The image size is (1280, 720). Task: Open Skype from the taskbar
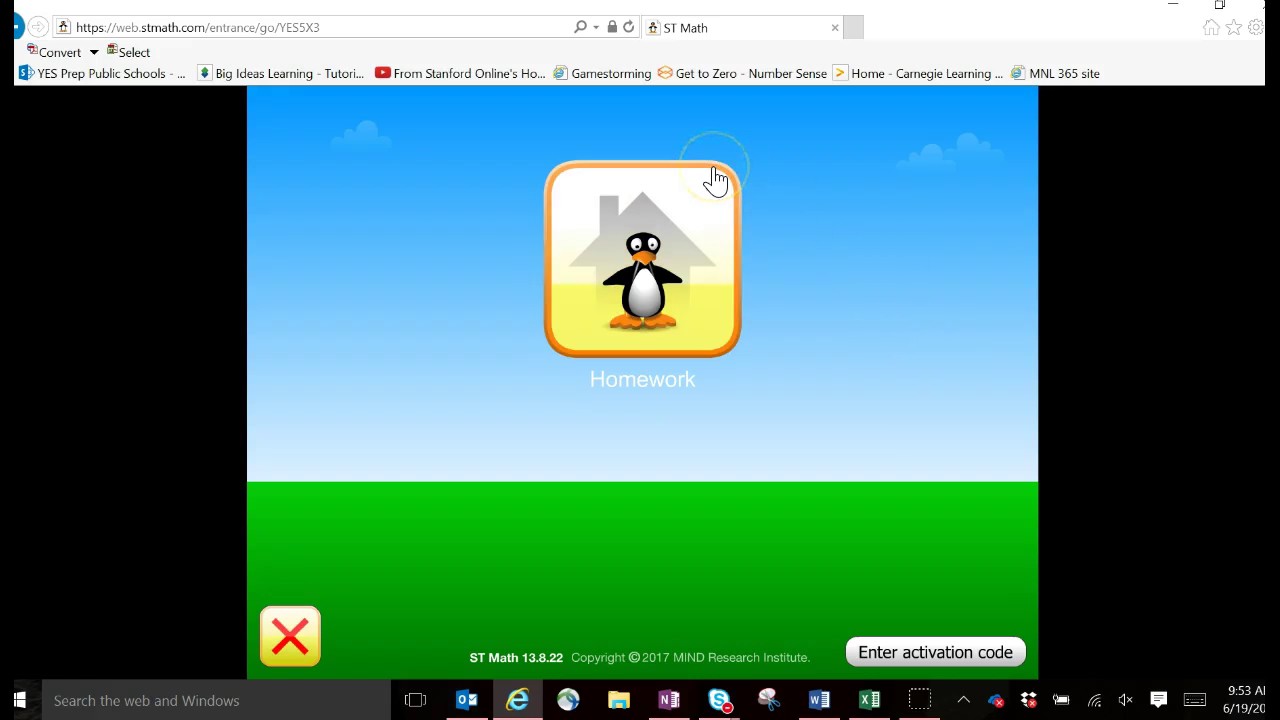(x=719, y=700)
